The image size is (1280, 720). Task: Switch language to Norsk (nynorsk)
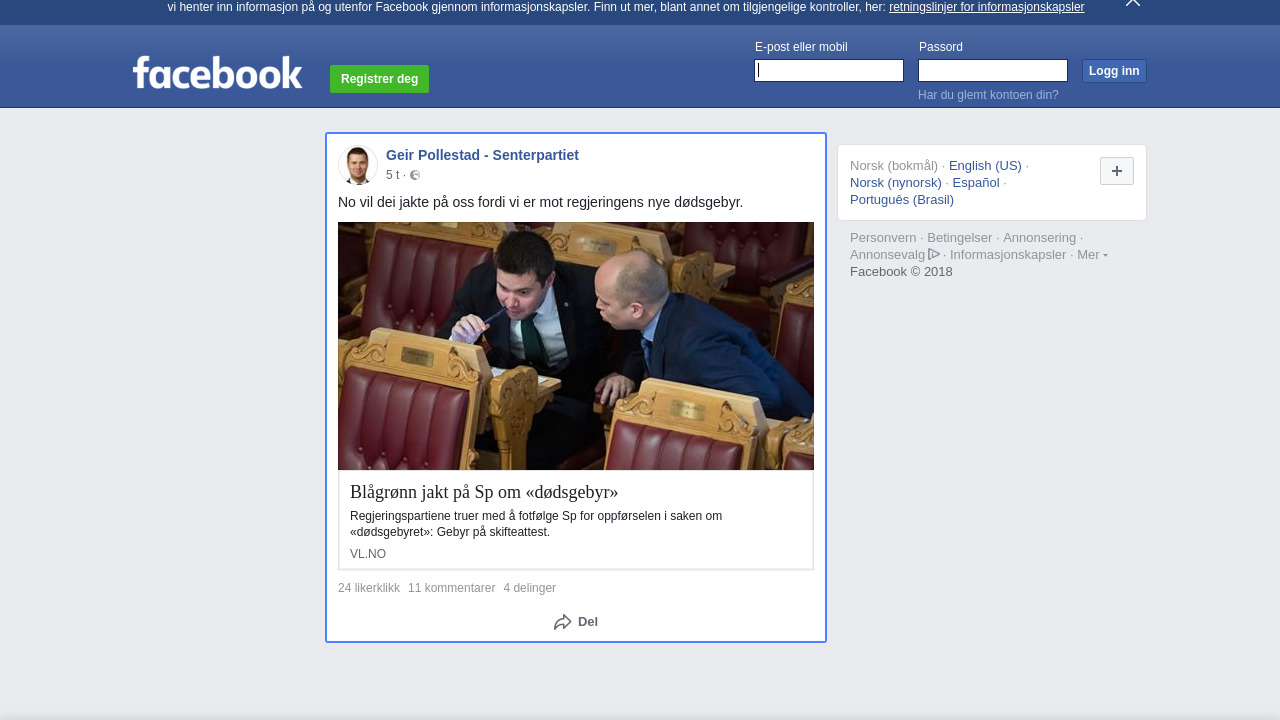[896, 183]
